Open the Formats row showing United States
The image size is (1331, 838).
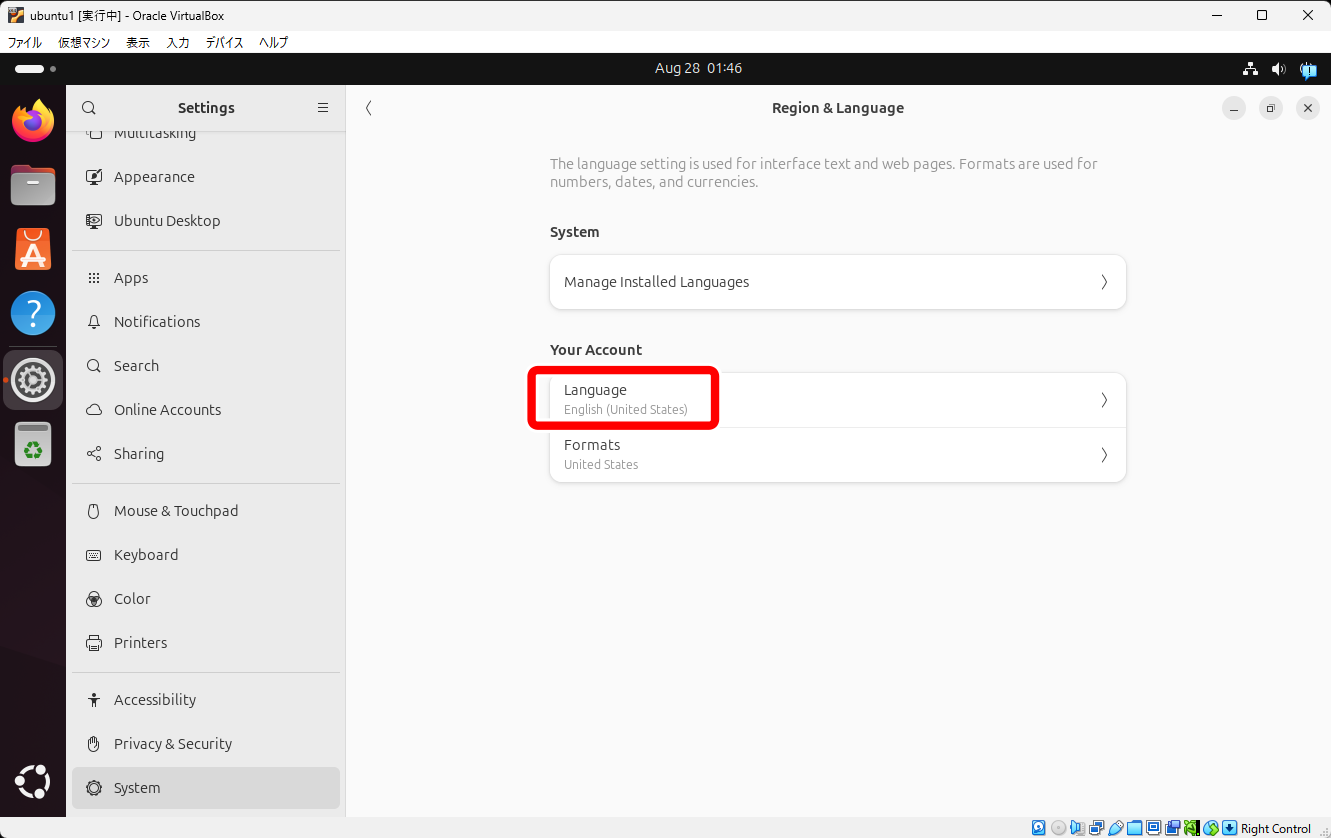click(x=838, y=455)
